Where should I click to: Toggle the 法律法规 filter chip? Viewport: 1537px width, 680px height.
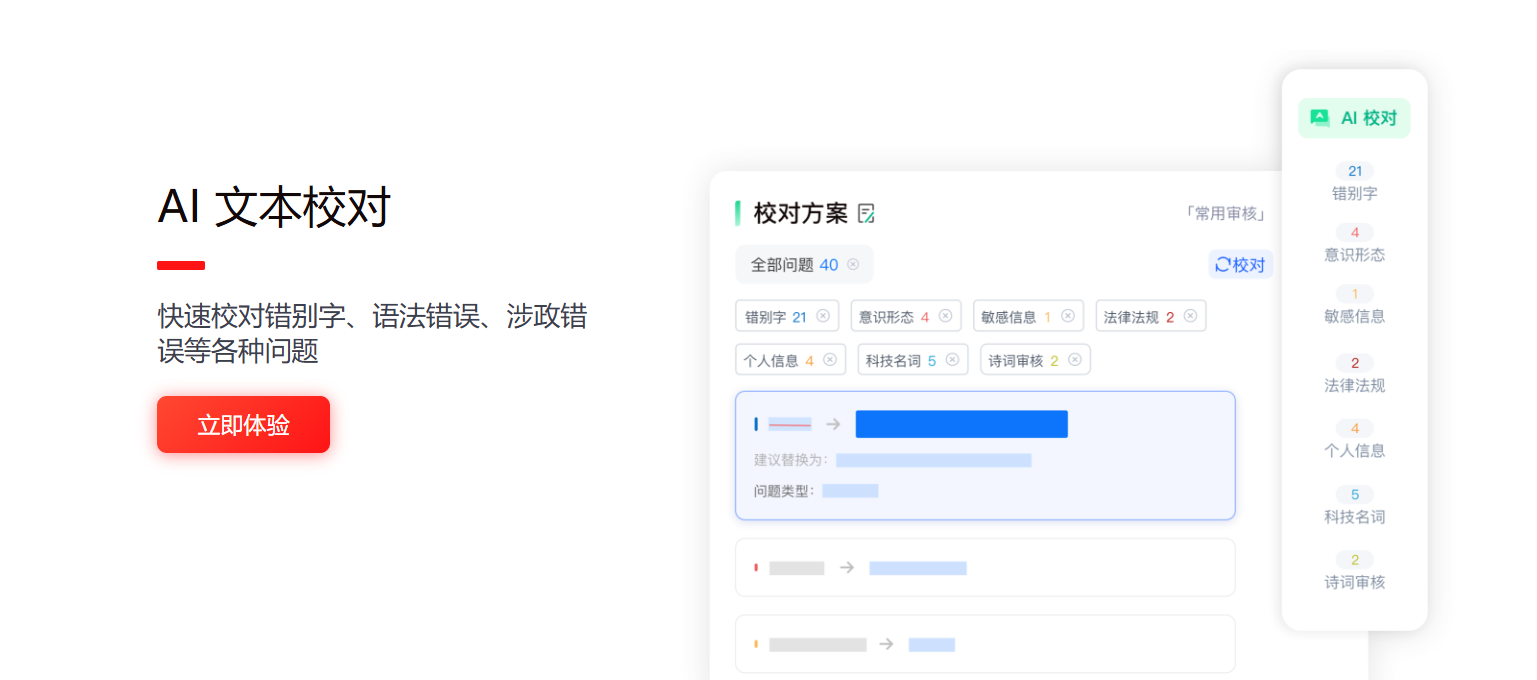(x=1143, y=315)
